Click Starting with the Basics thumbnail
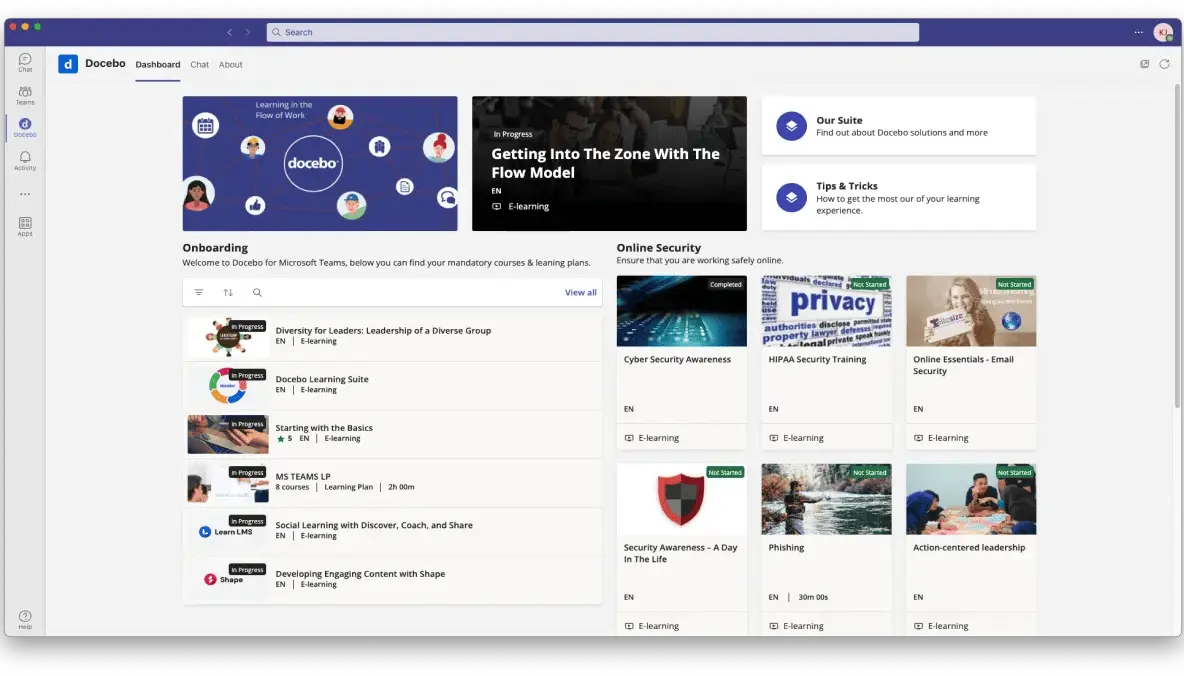 (227, 434)
